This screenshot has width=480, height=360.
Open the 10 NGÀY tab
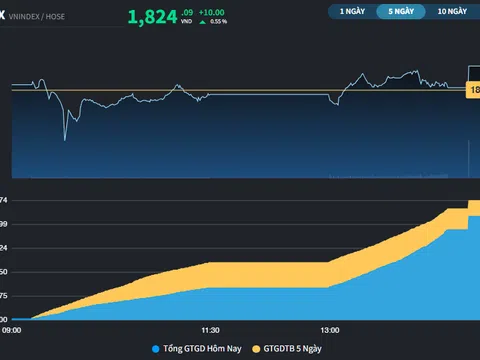452,11
